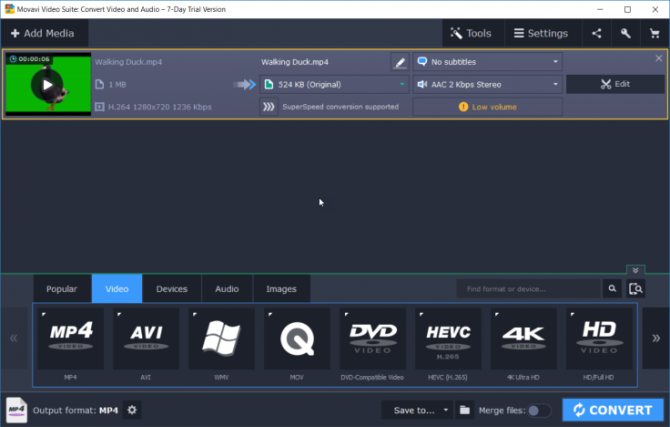The image size is (670, 427).
Task: Select the MP4 video format icon
Action: pos(71,339)
